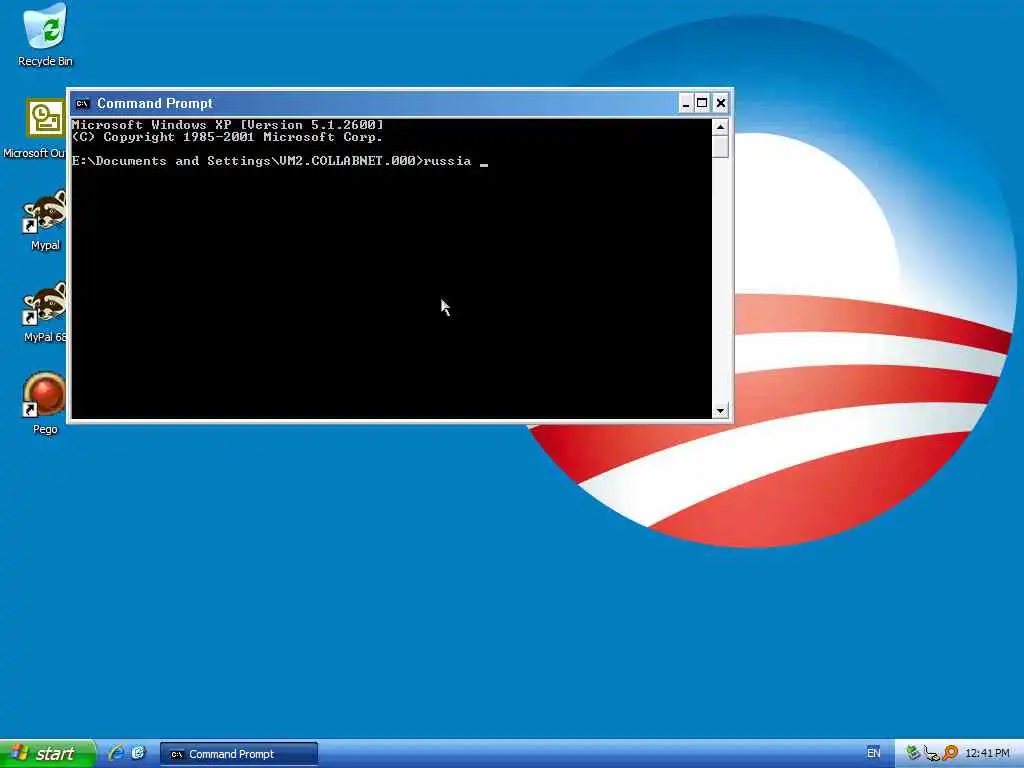Viewport: 1024px width, 768px height.
Task: Click the typed 'russia' command text
Action: pyautogui.click(x=447, y=161)
